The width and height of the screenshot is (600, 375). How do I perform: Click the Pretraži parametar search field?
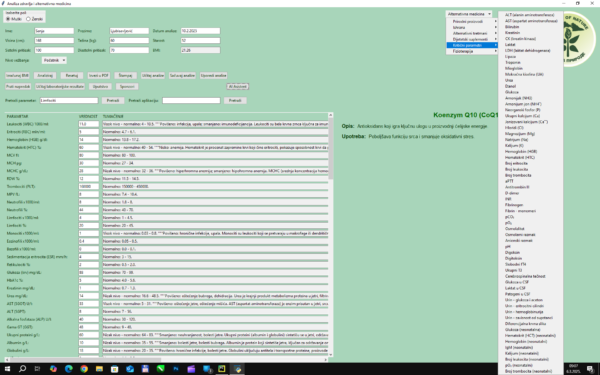pyautogui.click(x=69, y=100)
